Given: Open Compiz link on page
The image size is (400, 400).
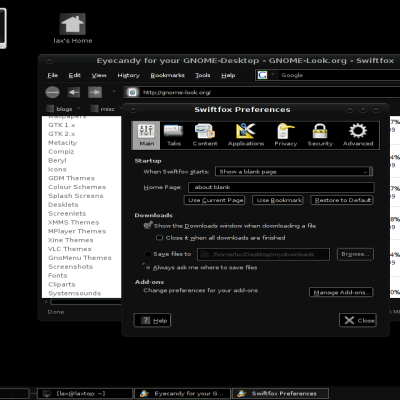Looking at the screenshot, I should [61, 151].
